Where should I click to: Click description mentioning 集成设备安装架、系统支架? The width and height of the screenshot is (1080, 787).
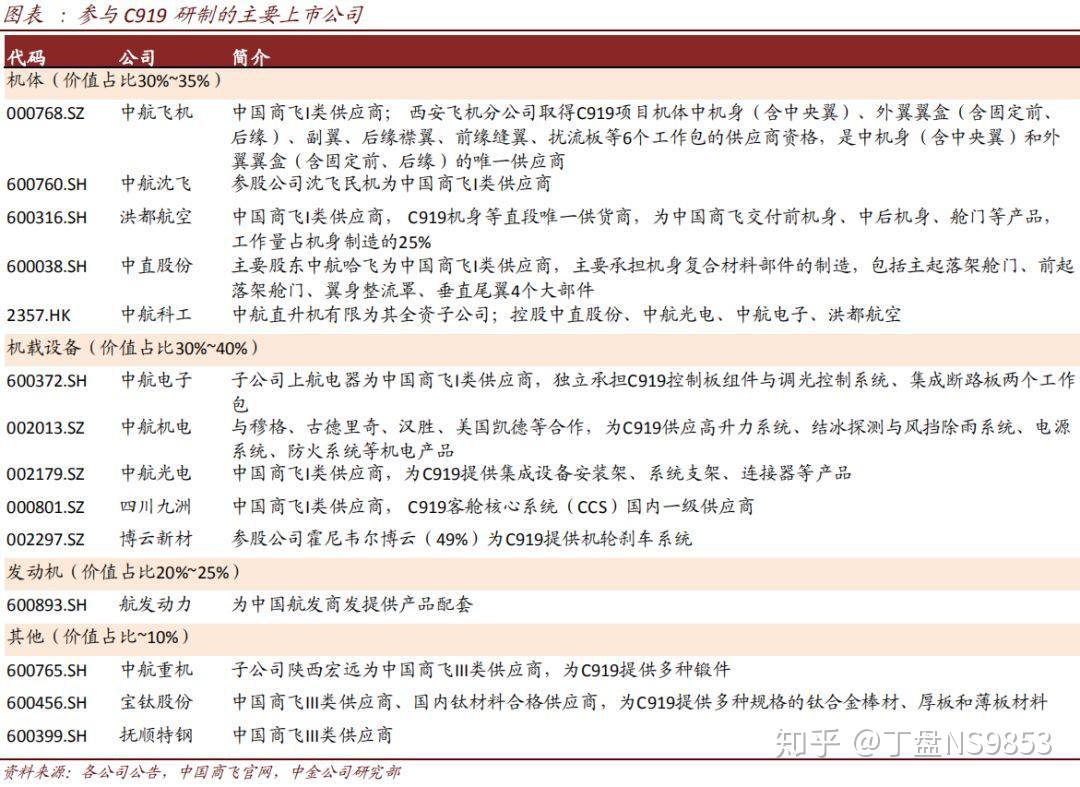[541, 473]
